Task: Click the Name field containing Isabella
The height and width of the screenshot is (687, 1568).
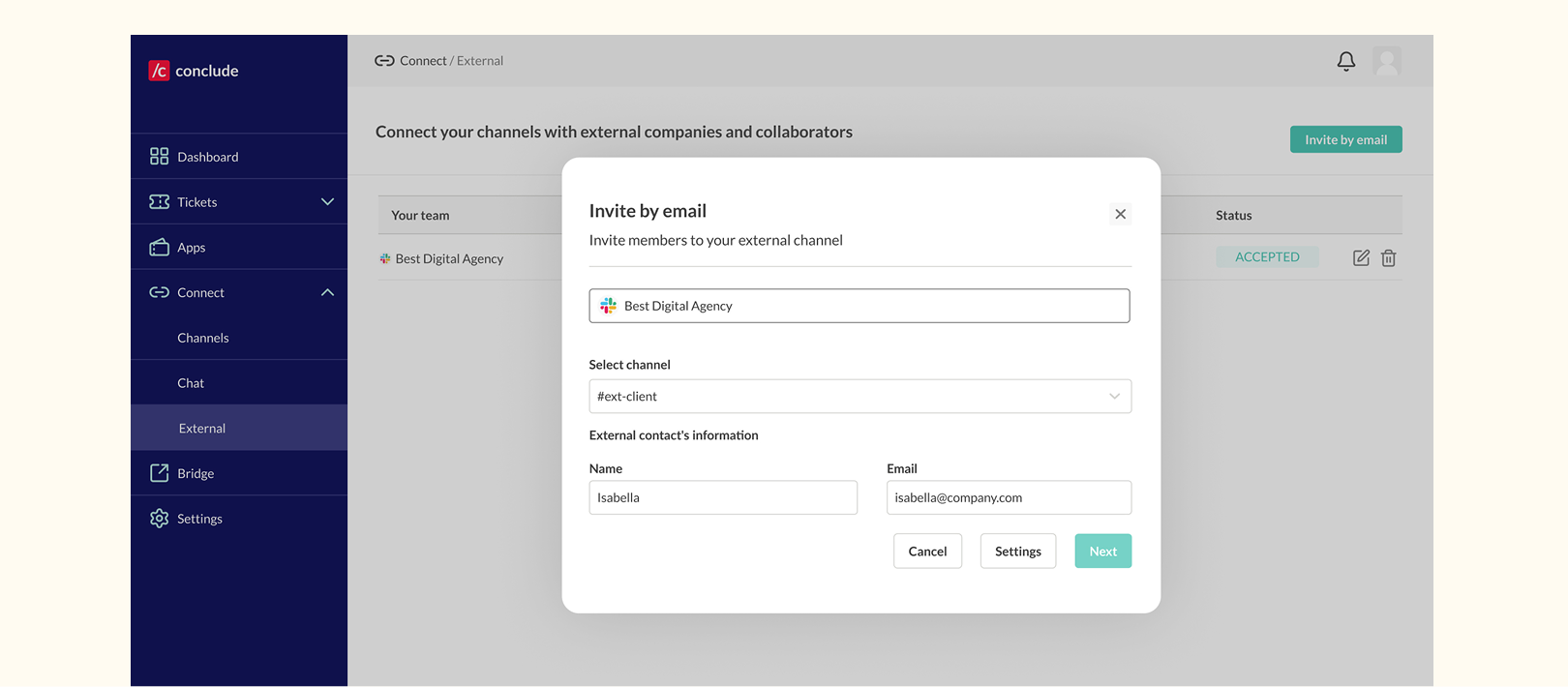Action: click(723, 497)
